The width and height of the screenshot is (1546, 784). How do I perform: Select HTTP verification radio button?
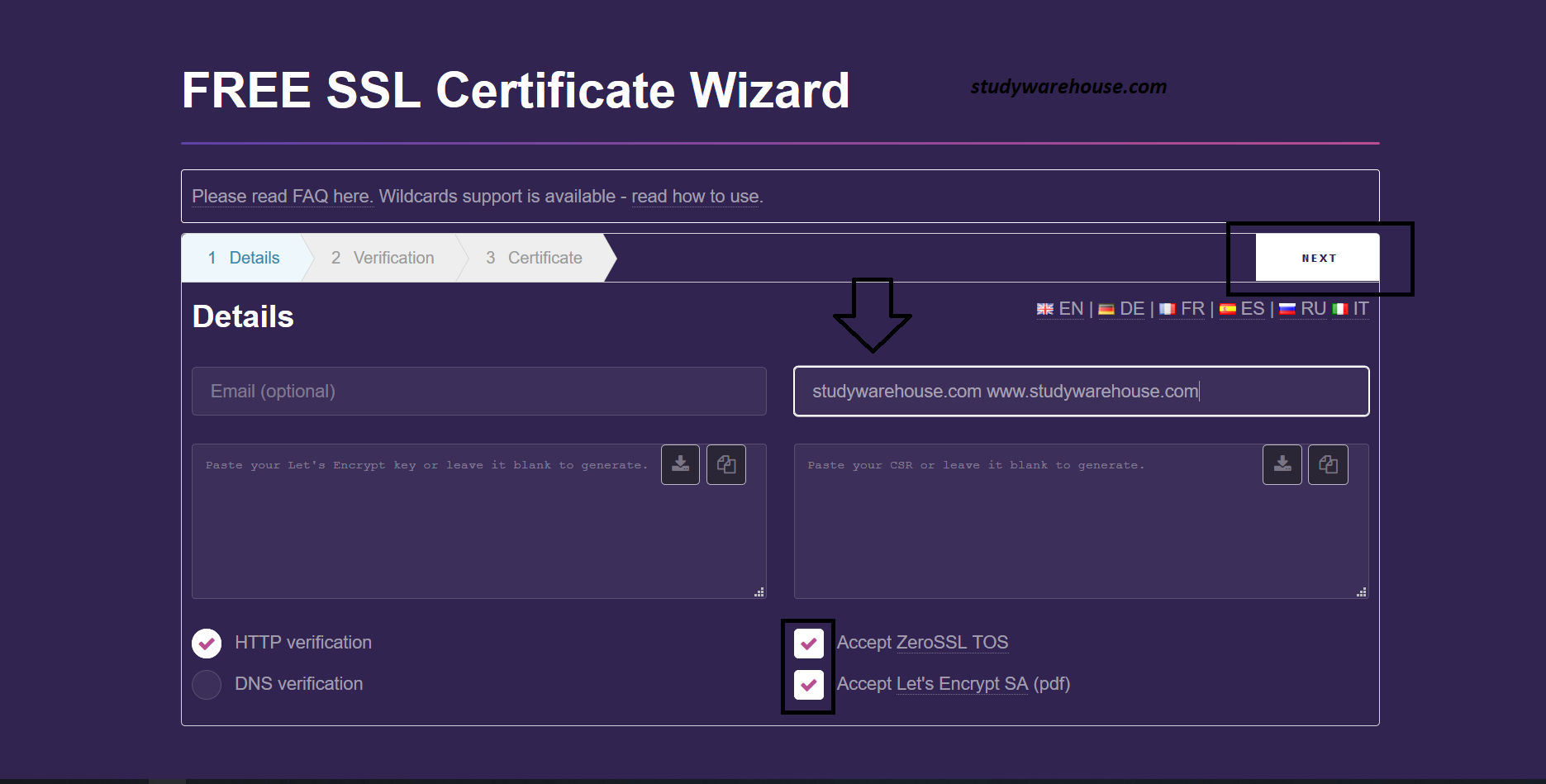coord(207,644)
